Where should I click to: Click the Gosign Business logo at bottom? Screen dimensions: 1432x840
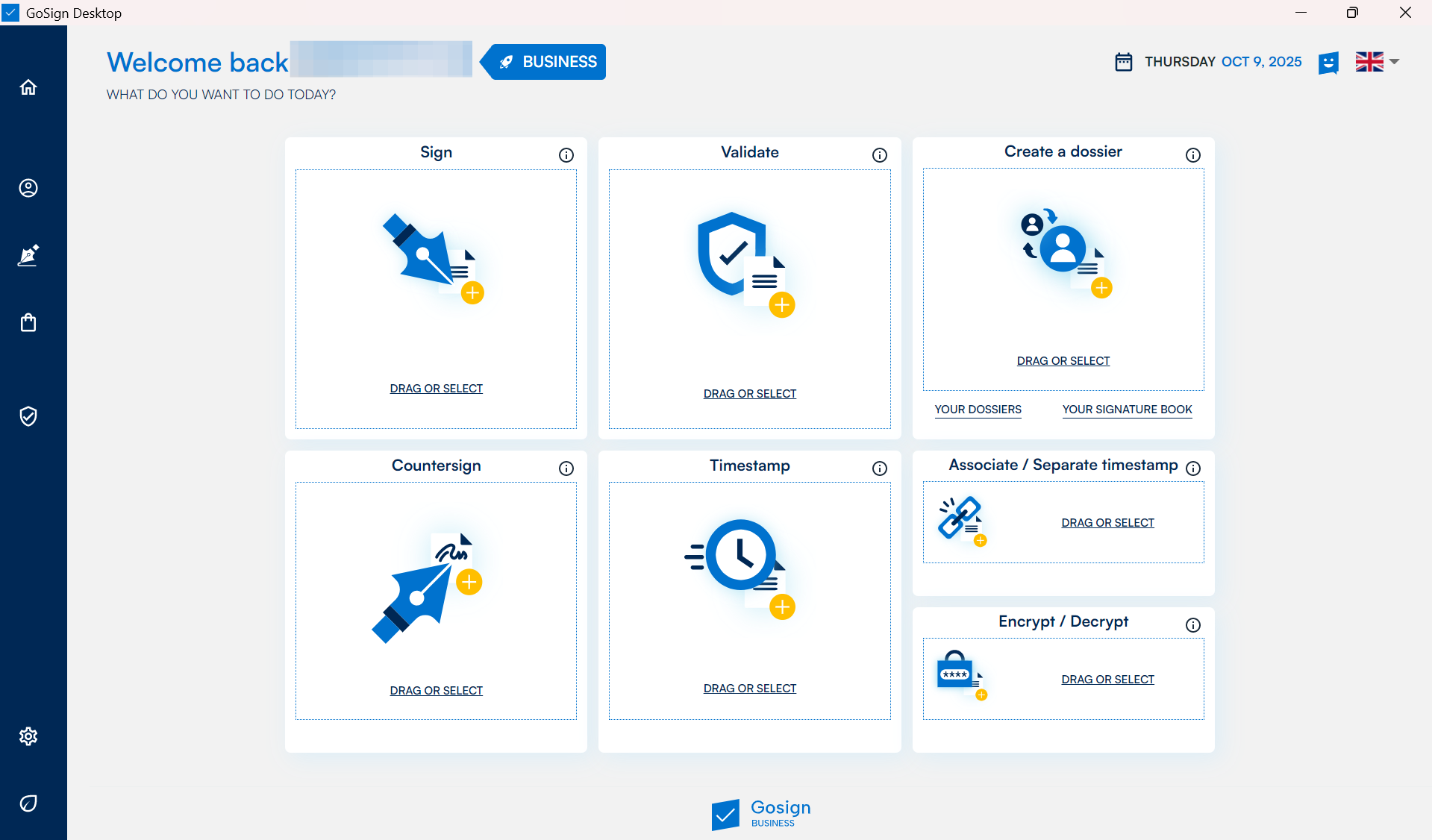[x=761, y=814]
